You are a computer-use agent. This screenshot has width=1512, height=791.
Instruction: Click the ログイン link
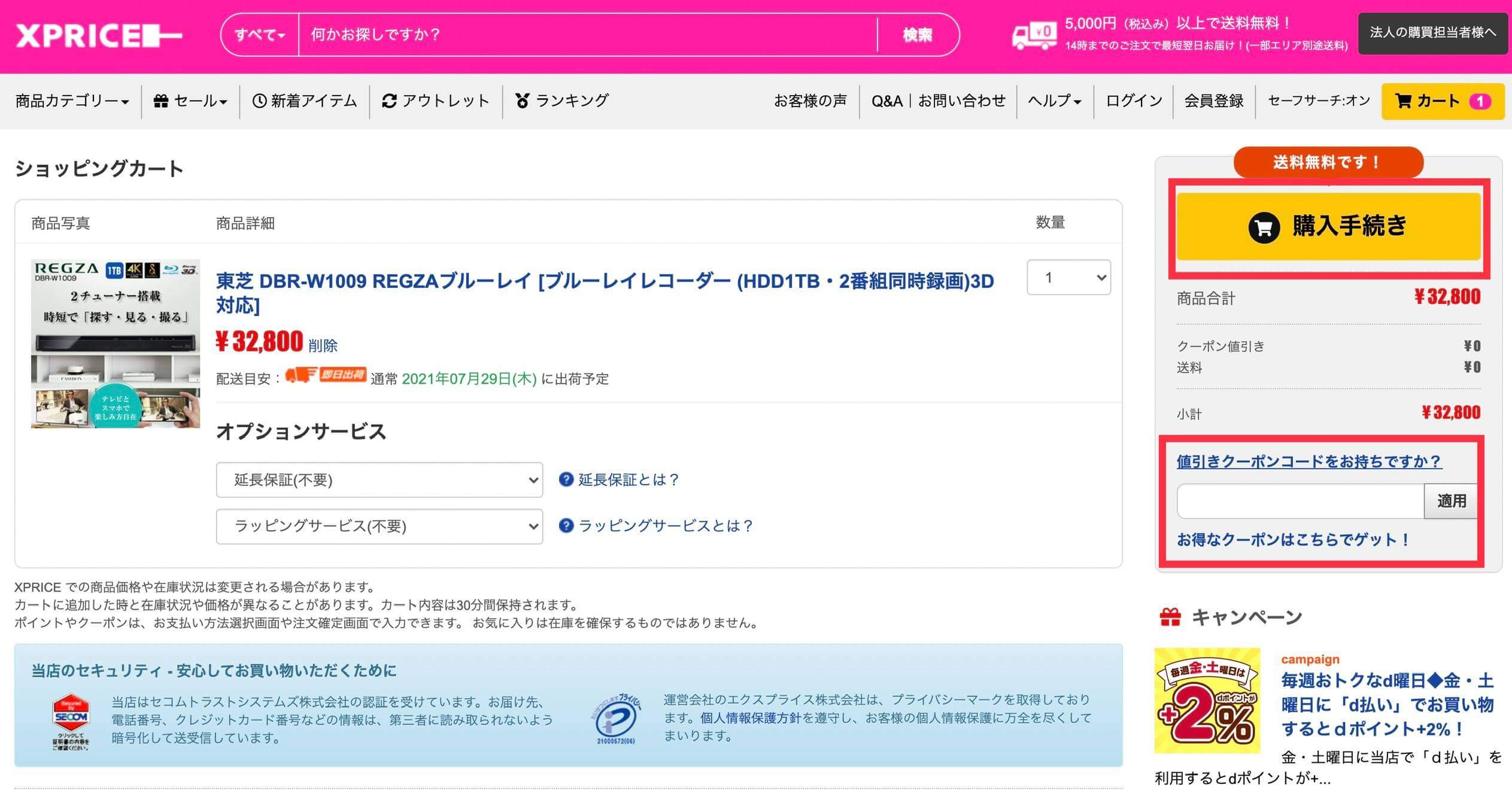tap(1134, 101)
